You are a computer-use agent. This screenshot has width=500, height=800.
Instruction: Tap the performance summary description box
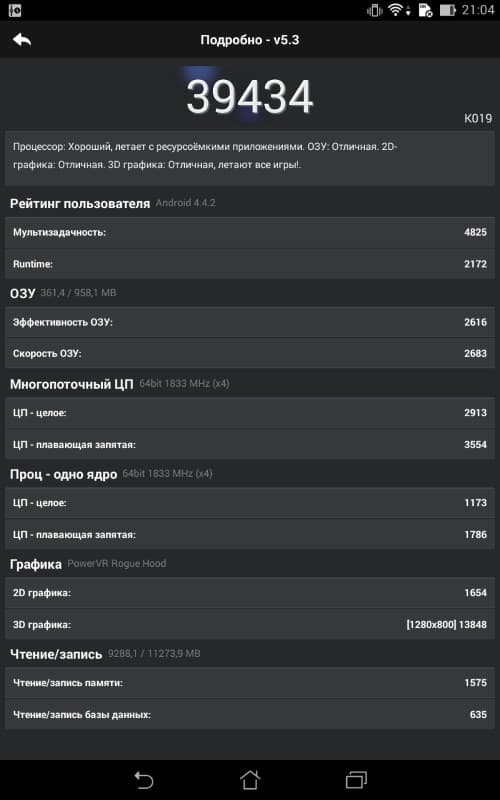(x=250, y=157)
